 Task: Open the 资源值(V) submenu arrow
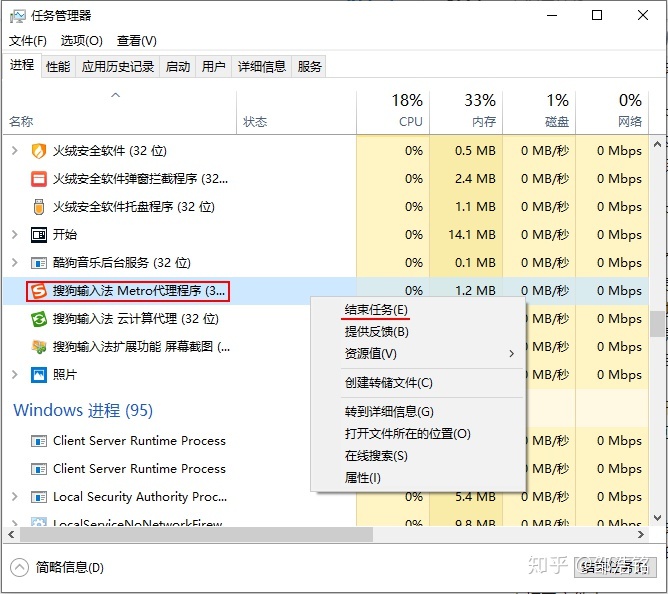[x=512, y=354]
